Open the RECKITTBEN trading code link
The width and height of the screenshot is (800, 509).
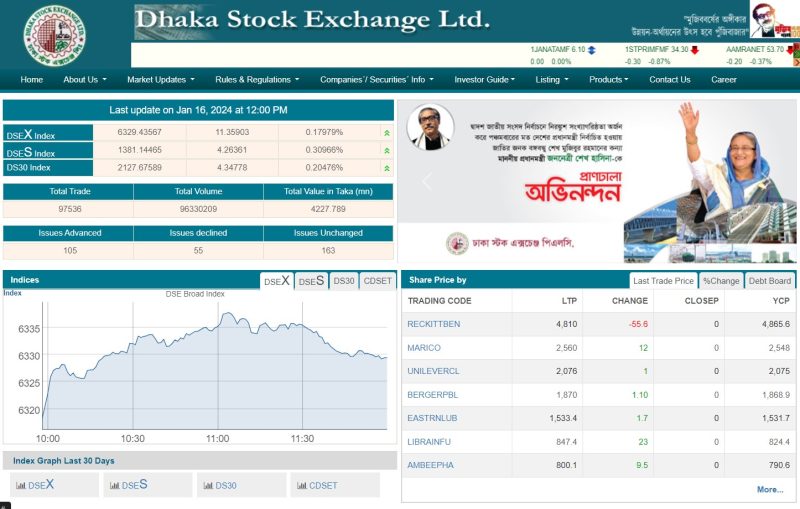click(x=434, y=324)
